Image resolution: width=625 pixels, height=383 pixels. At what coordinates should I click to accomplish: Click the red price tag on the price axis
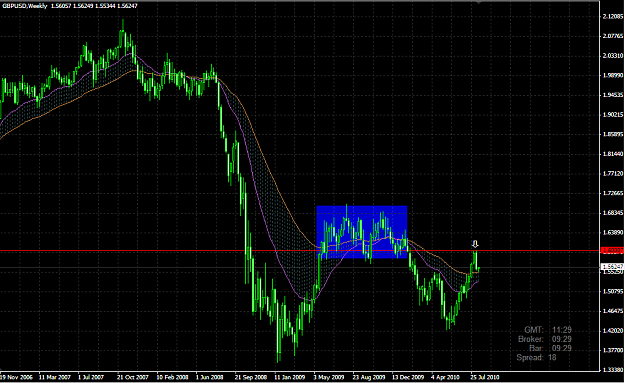612,250
